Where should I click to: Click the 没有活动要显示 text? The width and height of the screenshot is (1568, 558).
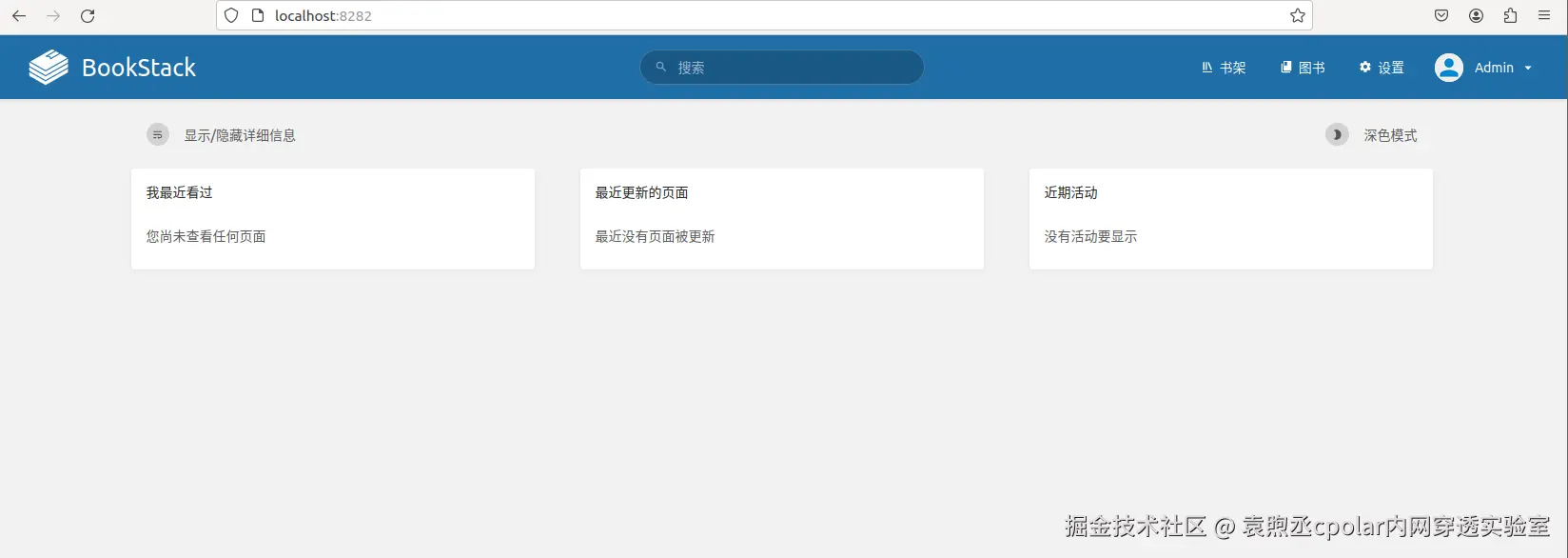(1090, 236)
